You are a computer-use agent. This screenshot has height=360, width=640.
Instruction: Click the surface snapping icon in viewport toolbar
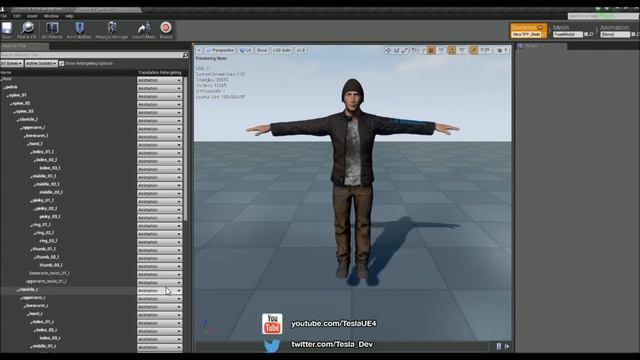click(x=423, y=50)
